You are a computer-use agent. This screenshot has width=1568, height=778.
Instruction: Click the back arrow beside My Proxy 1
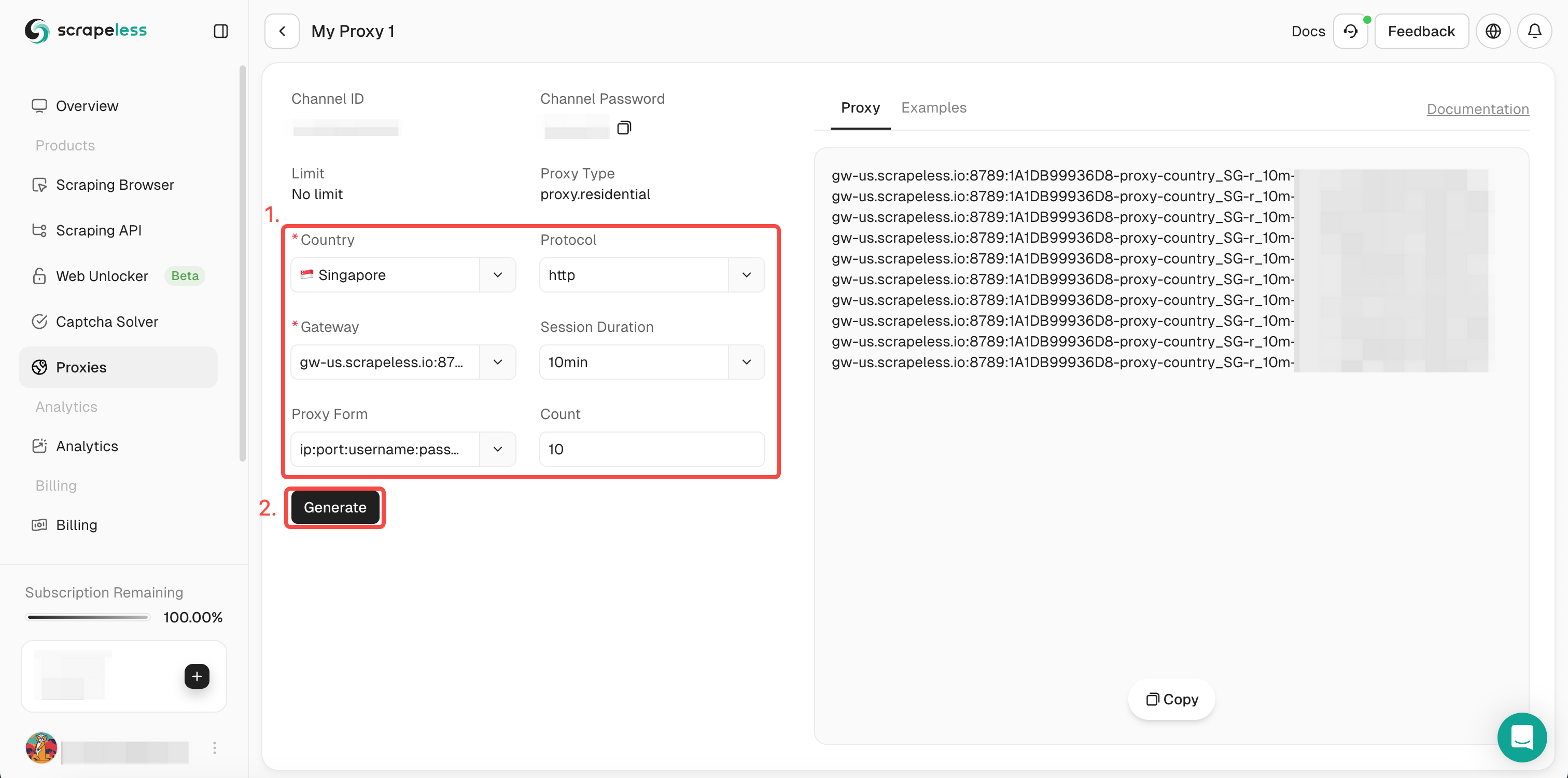282,31
